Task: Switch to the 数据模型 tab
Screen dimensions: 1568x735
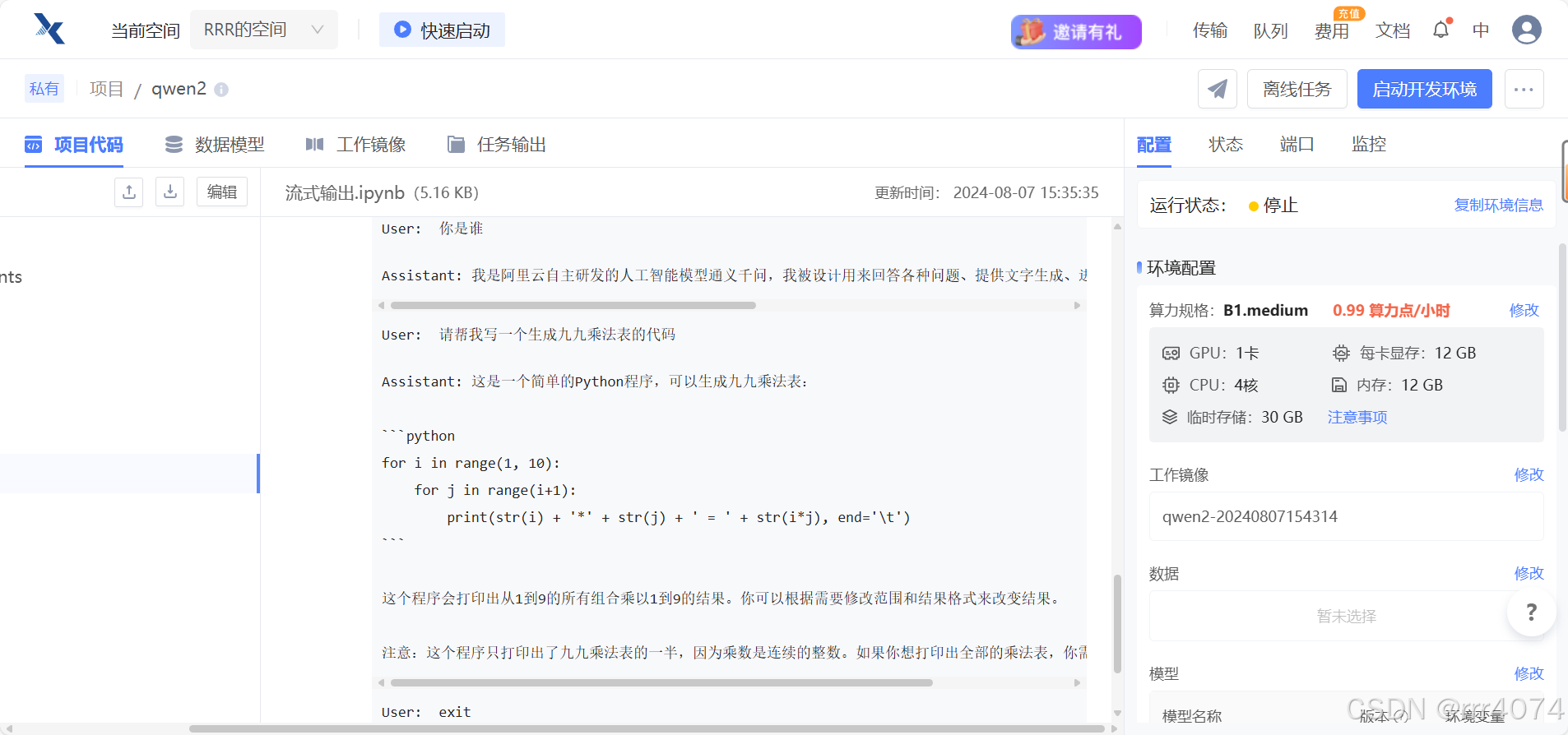Action: pos(215,145)
